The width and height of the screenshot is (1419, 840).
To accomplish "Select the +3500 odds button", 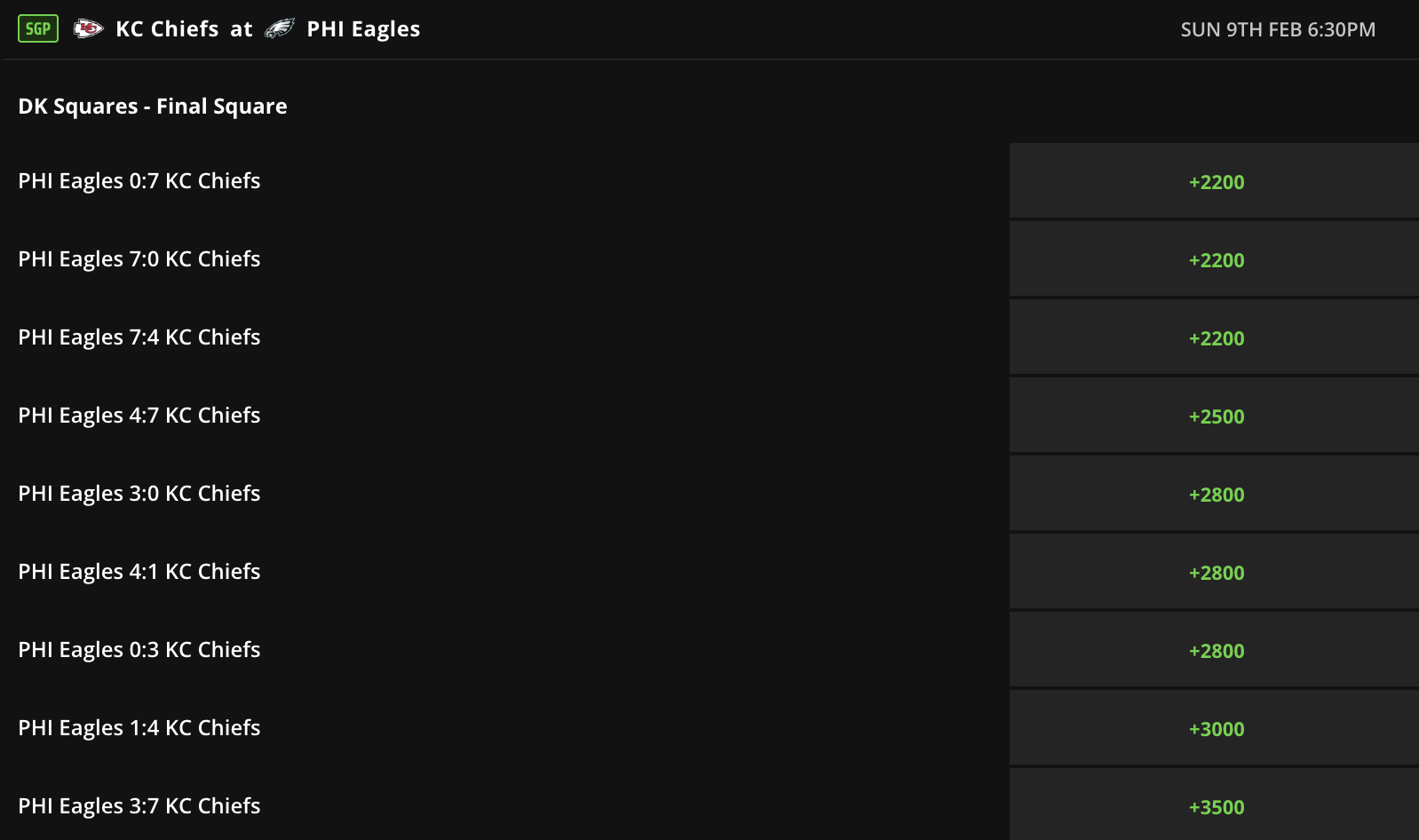I will 1215,805.
